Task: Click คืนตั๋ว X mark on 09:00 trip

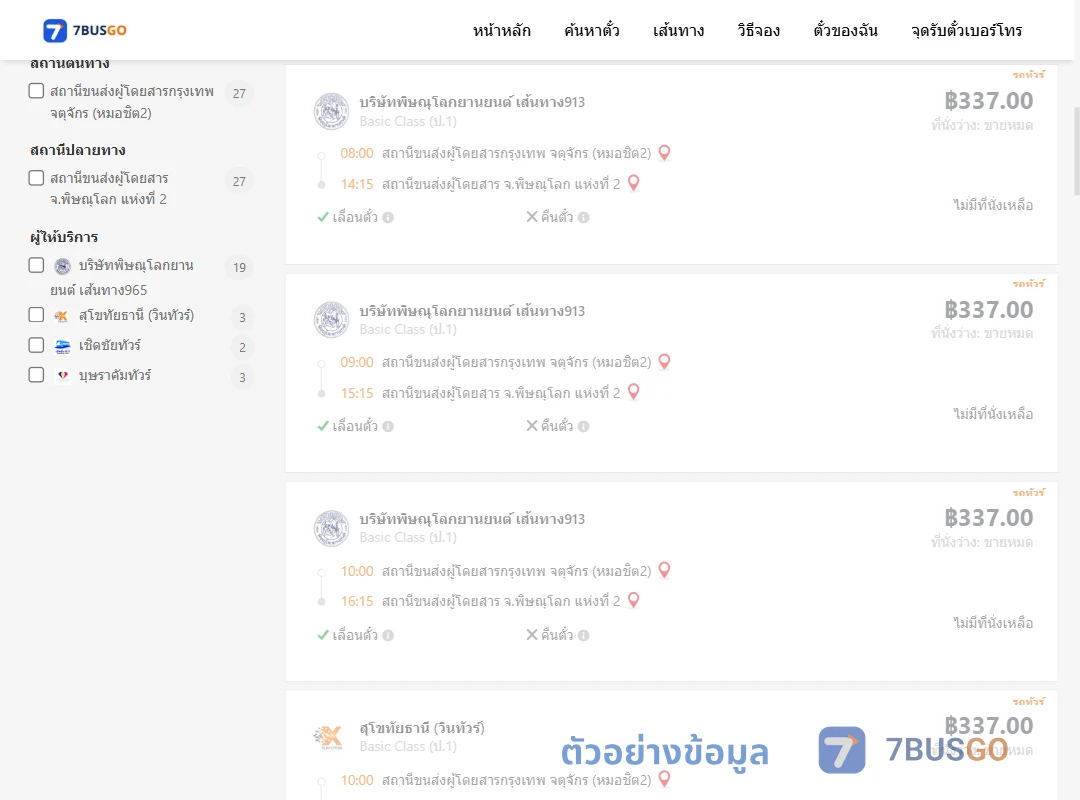Action: coord(532,426)
